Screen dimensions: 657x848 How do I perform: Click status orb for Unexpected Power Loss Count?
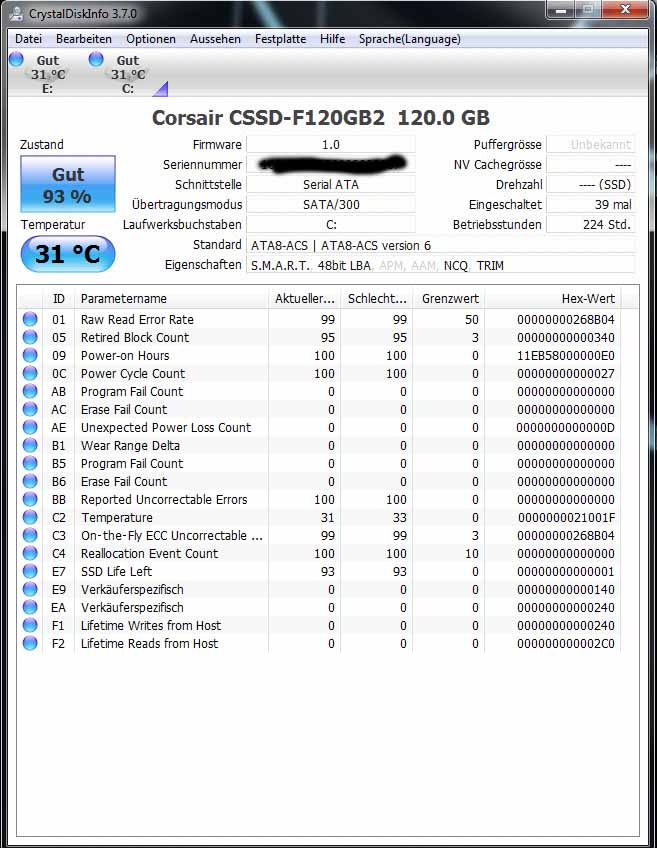point(30,427)
